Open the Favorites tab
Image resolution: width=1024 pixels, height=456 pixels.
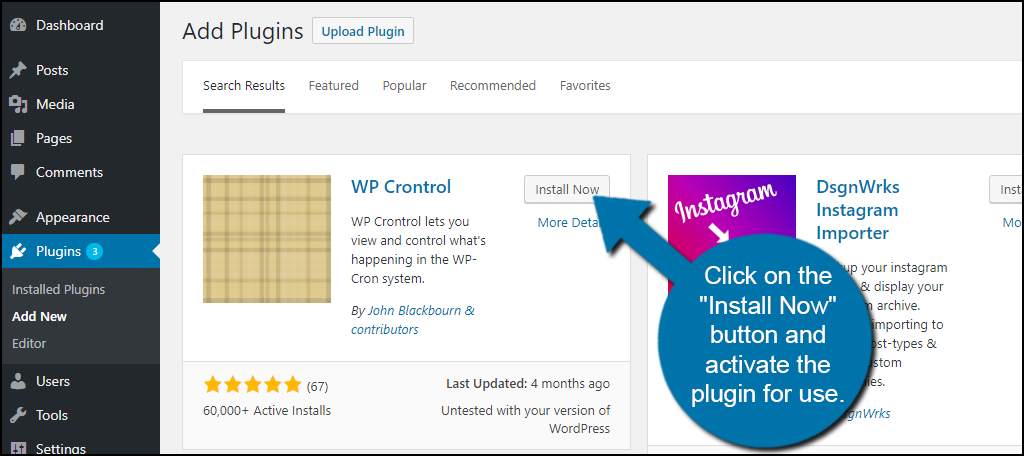tap(585, 86)
